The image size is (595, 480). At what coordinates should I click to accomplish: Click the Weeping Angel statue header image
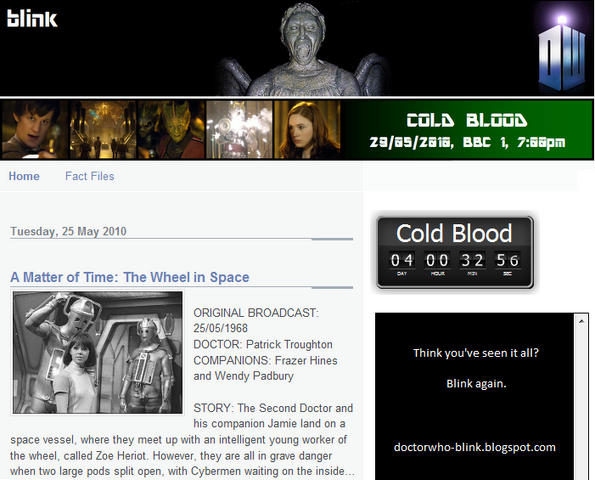pos(304,49)
